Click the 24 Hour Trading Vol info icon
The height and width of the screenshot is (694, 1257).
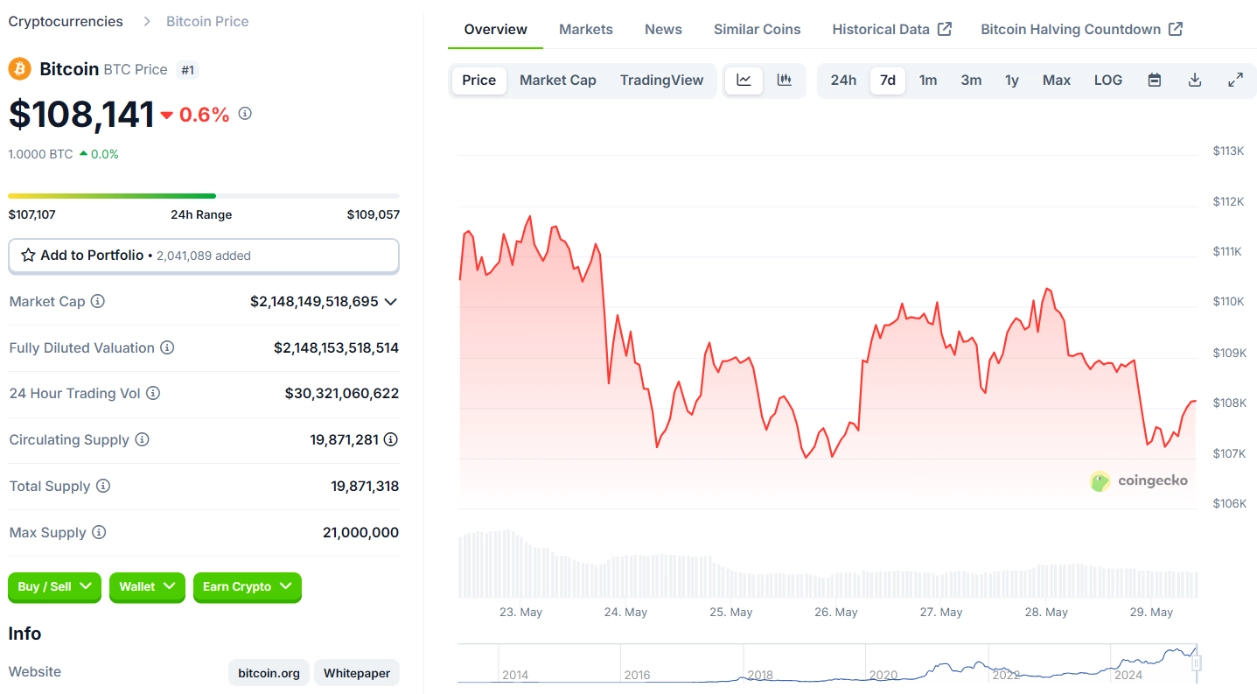tap(153, 394)
